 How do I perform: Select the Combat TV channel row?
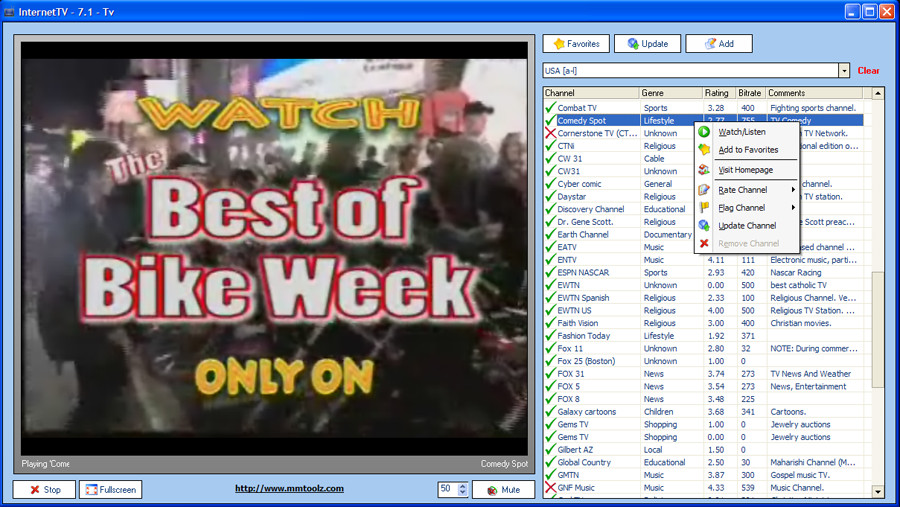703,108
